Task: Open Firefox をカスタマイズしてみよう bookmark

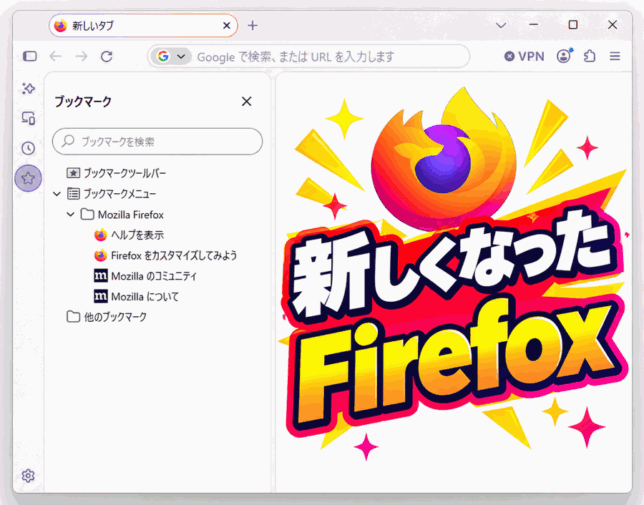Action: pos(166,255)
